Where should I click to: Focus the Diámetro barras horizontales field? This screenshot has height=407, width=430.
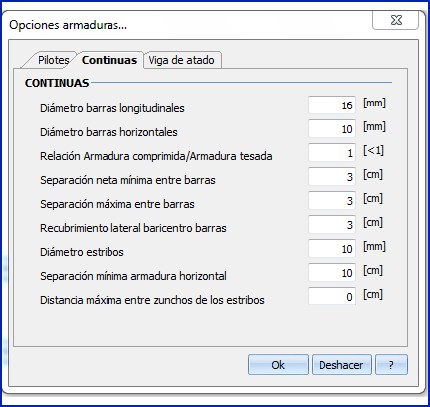tap(332, 129)
